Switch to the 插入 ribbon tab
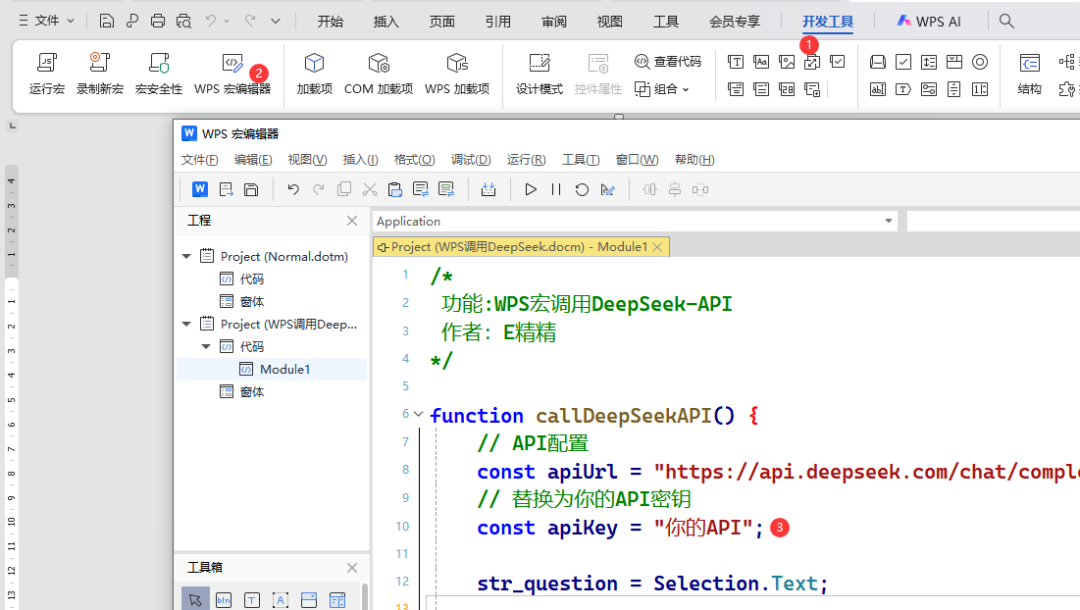 pos(386,21)
